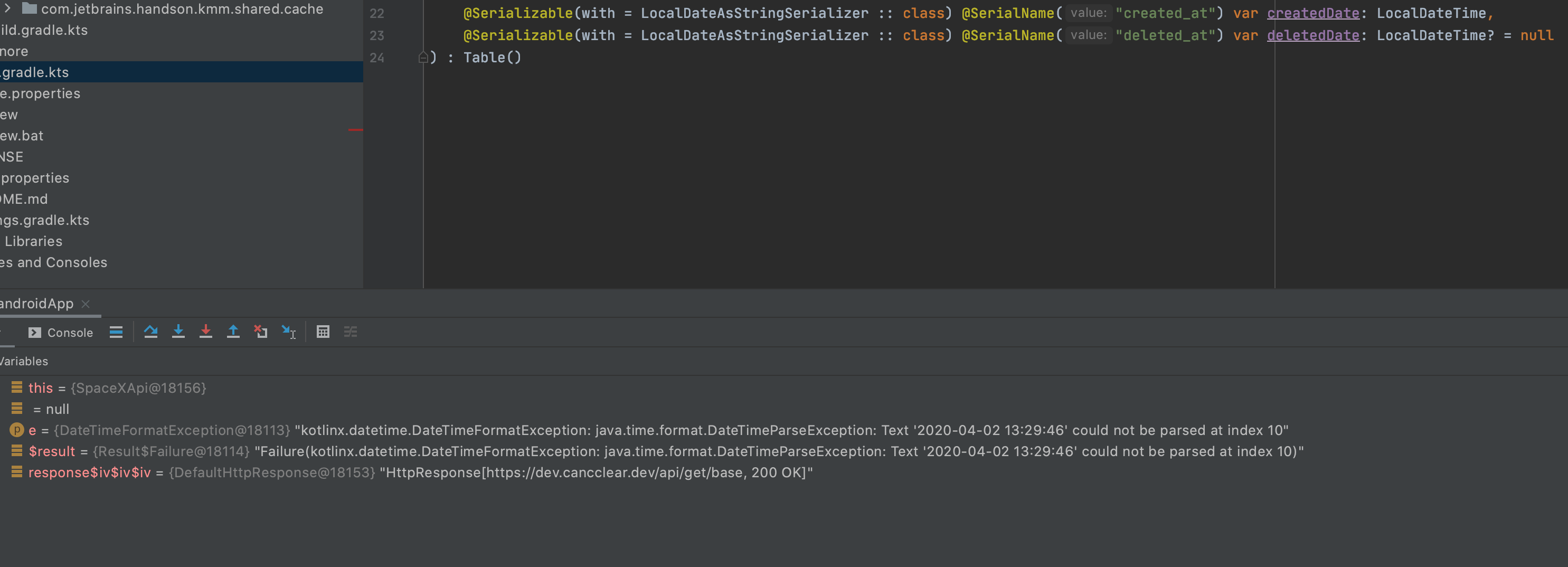Screen dimensions: 1568x567
Task: Click the Step Into debugger icon
Action: [x=178, y=332]
